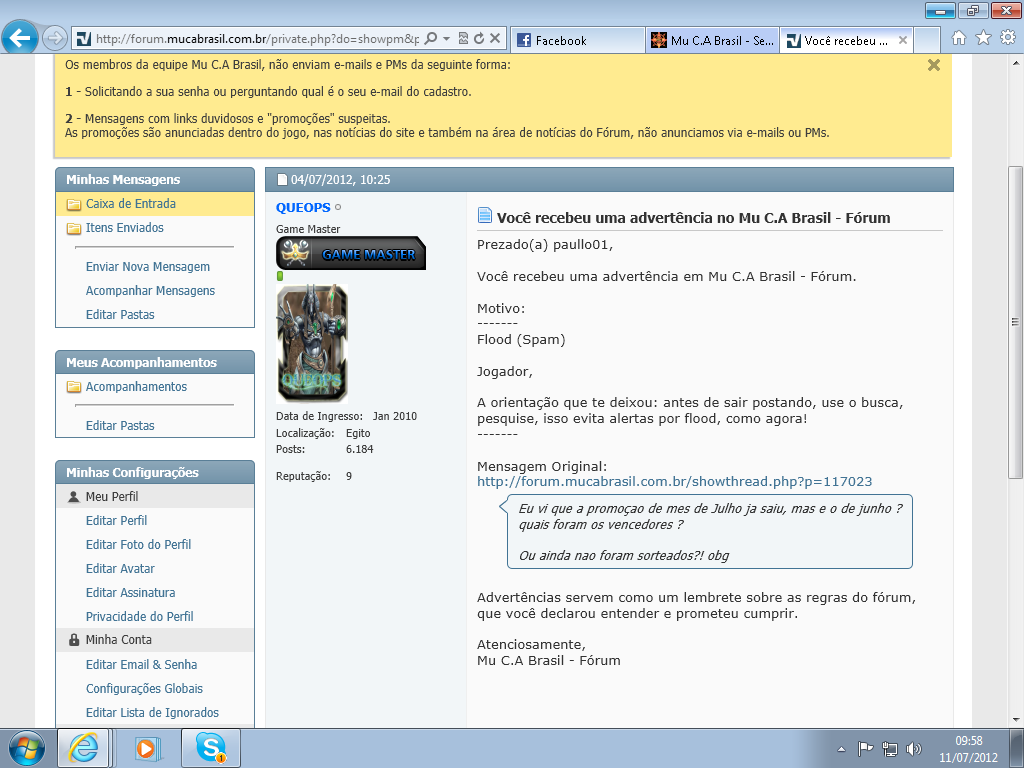Click the browser back arrow button
Image resolution: width=1024 pixels, height=768 pixels.
[20, 39]
